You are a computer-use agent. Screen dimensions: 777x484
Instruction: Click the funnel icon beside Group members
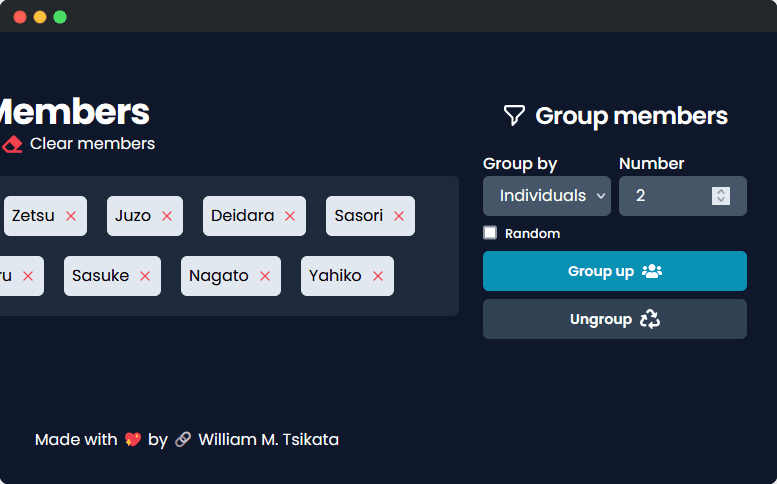pyautogui.click(x=514, y=115)
